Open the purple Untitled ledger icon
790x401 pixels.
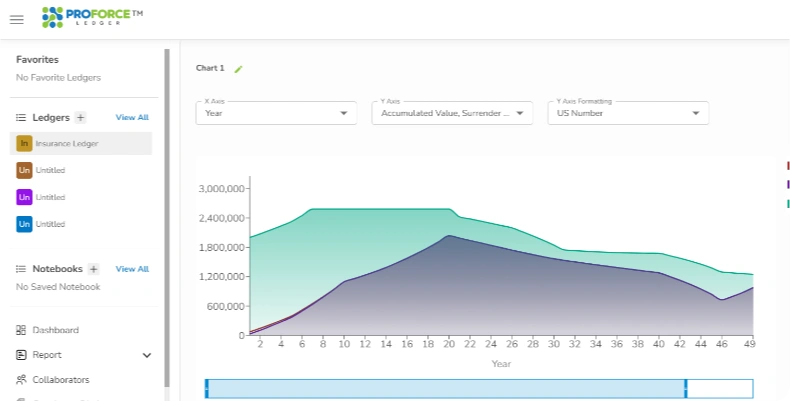click(x=24, y=197)
